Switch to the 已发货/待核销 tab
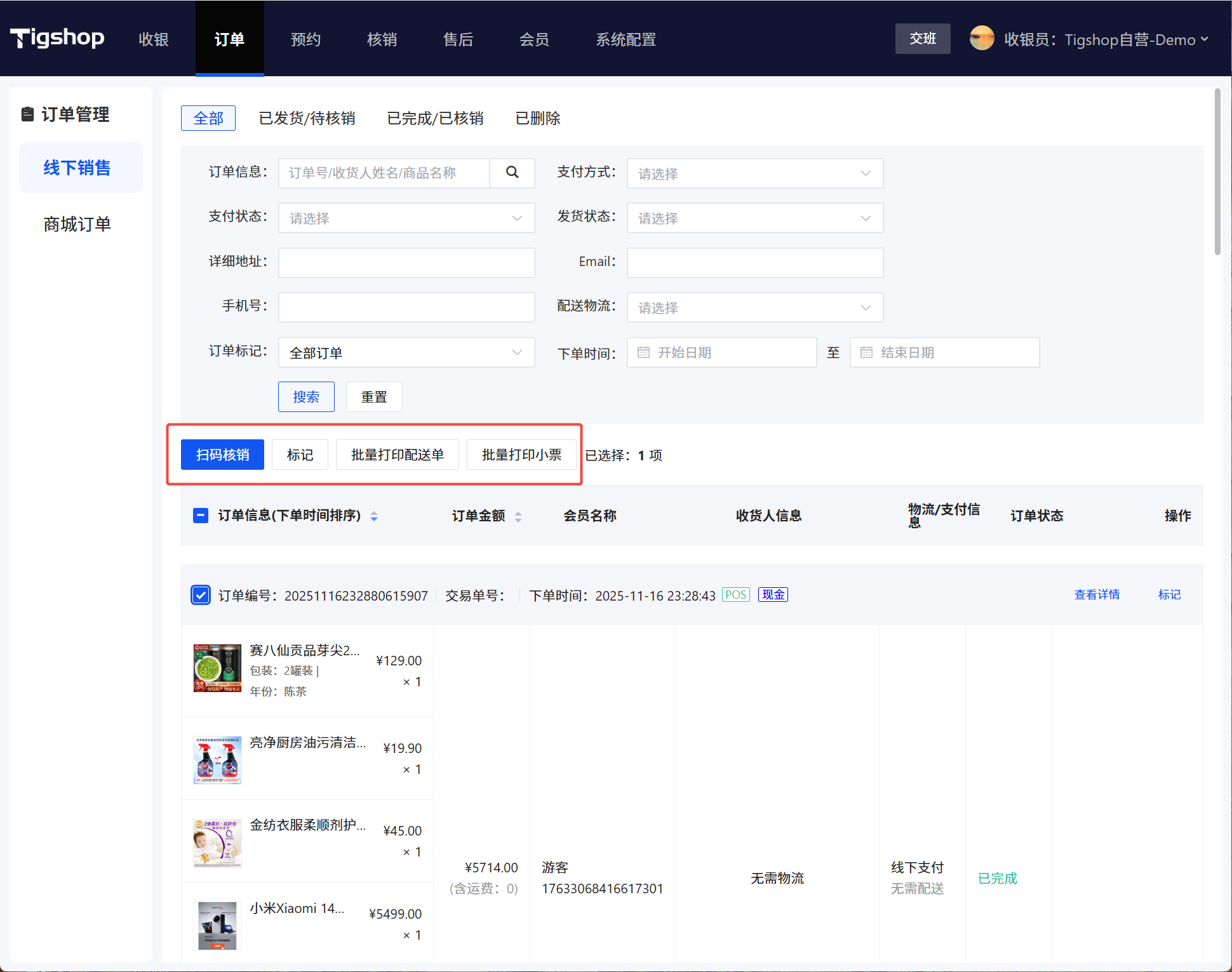Viewport: 1232px width, 972px height. coord(307,118)
